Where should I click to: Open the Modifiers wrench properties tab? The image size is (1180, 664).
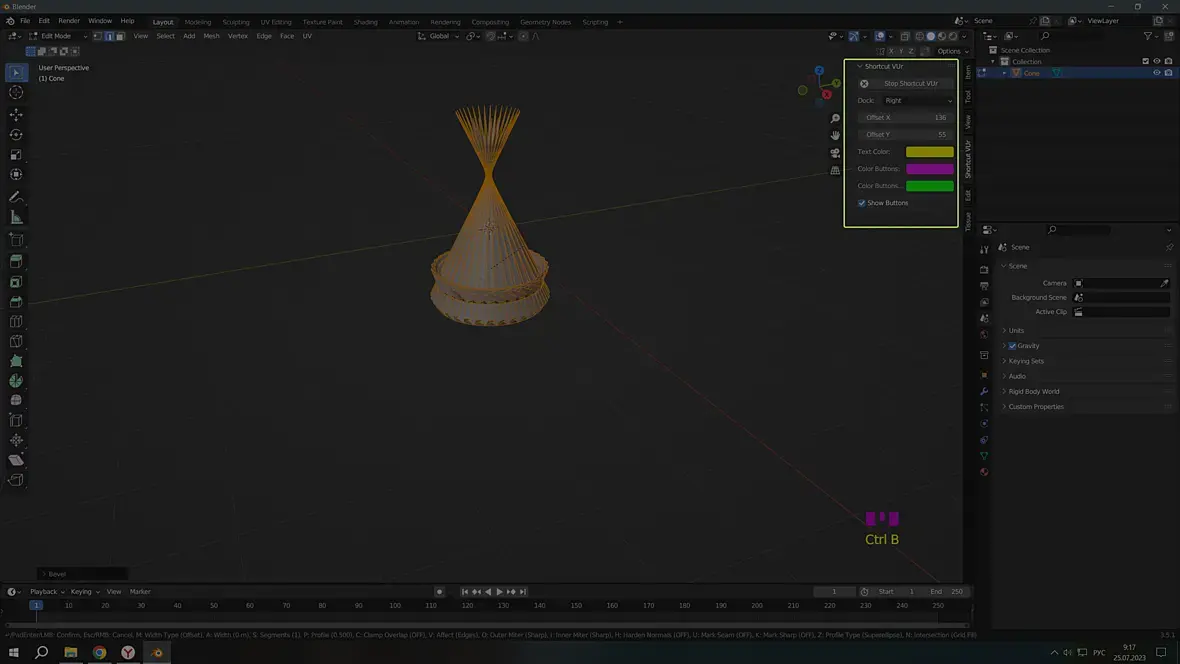(984, 391)
